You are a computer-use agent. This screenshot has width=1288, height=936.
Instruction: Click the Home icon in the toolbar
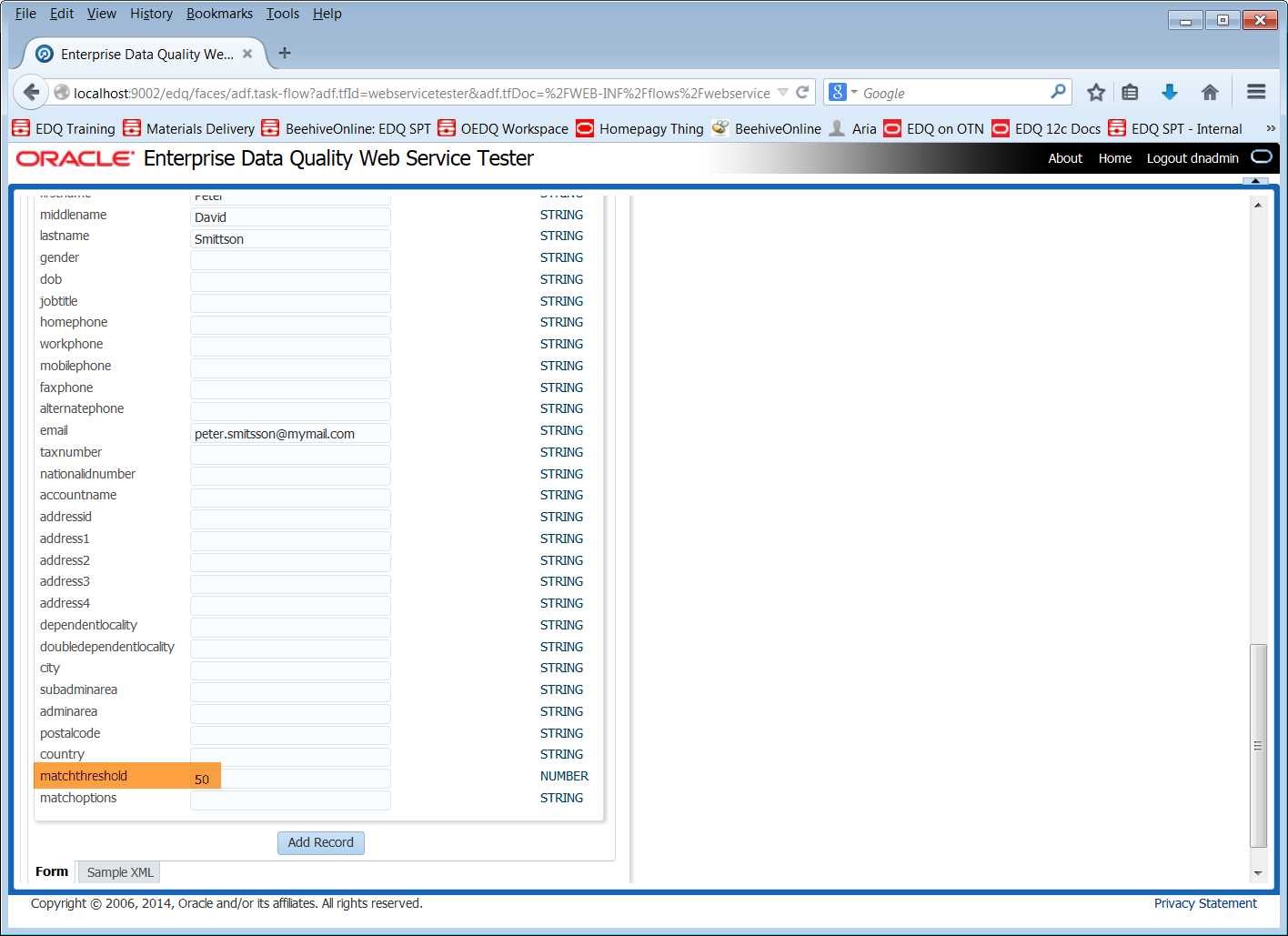coord(1210,92)
